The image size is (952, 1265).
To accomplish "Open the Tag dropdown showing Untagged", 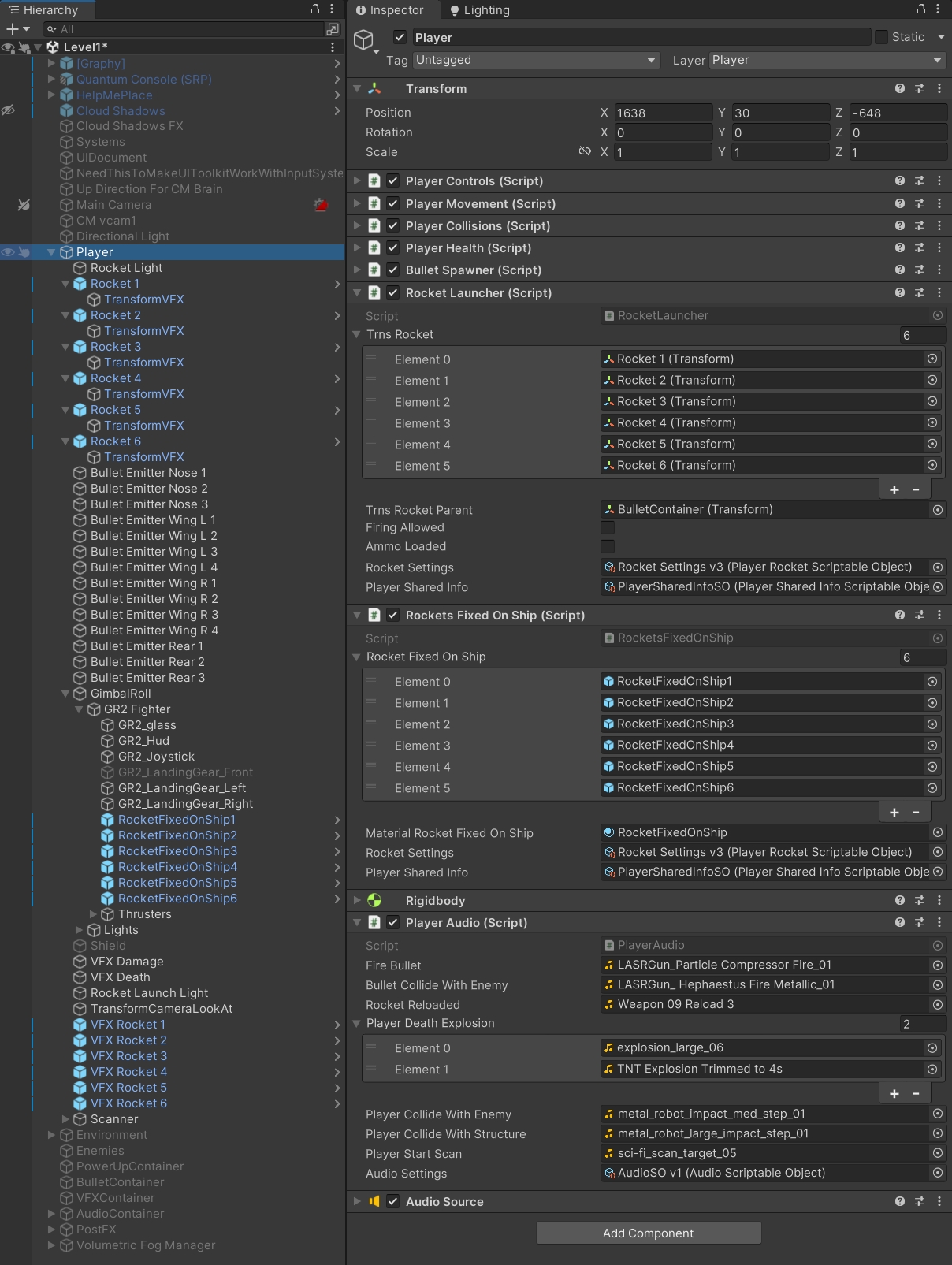I will 536,60.
